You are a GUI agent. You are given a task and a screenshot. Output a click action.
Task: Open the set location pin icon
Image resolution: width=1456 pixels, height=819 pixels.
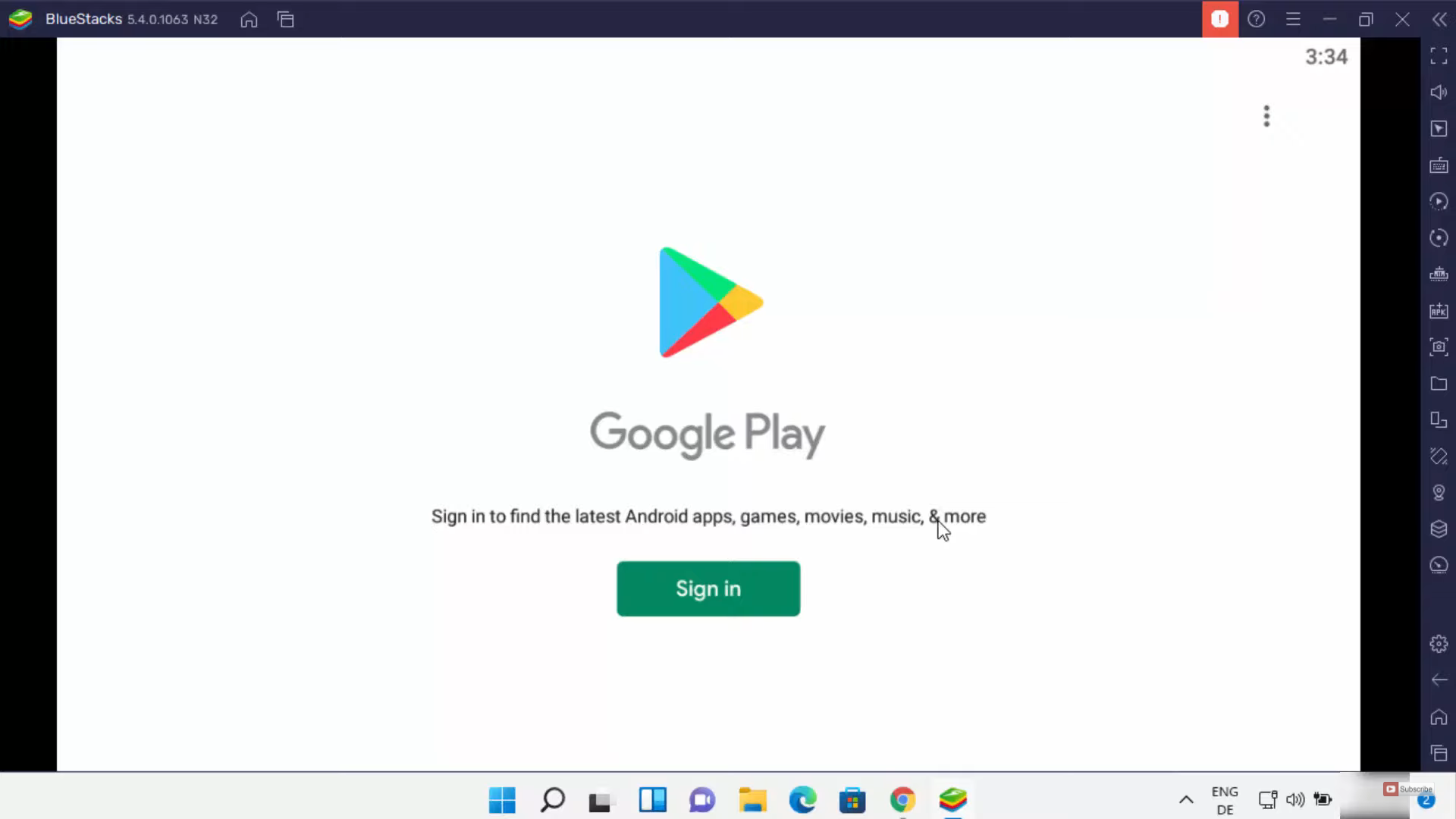(x=1439, y=493)
